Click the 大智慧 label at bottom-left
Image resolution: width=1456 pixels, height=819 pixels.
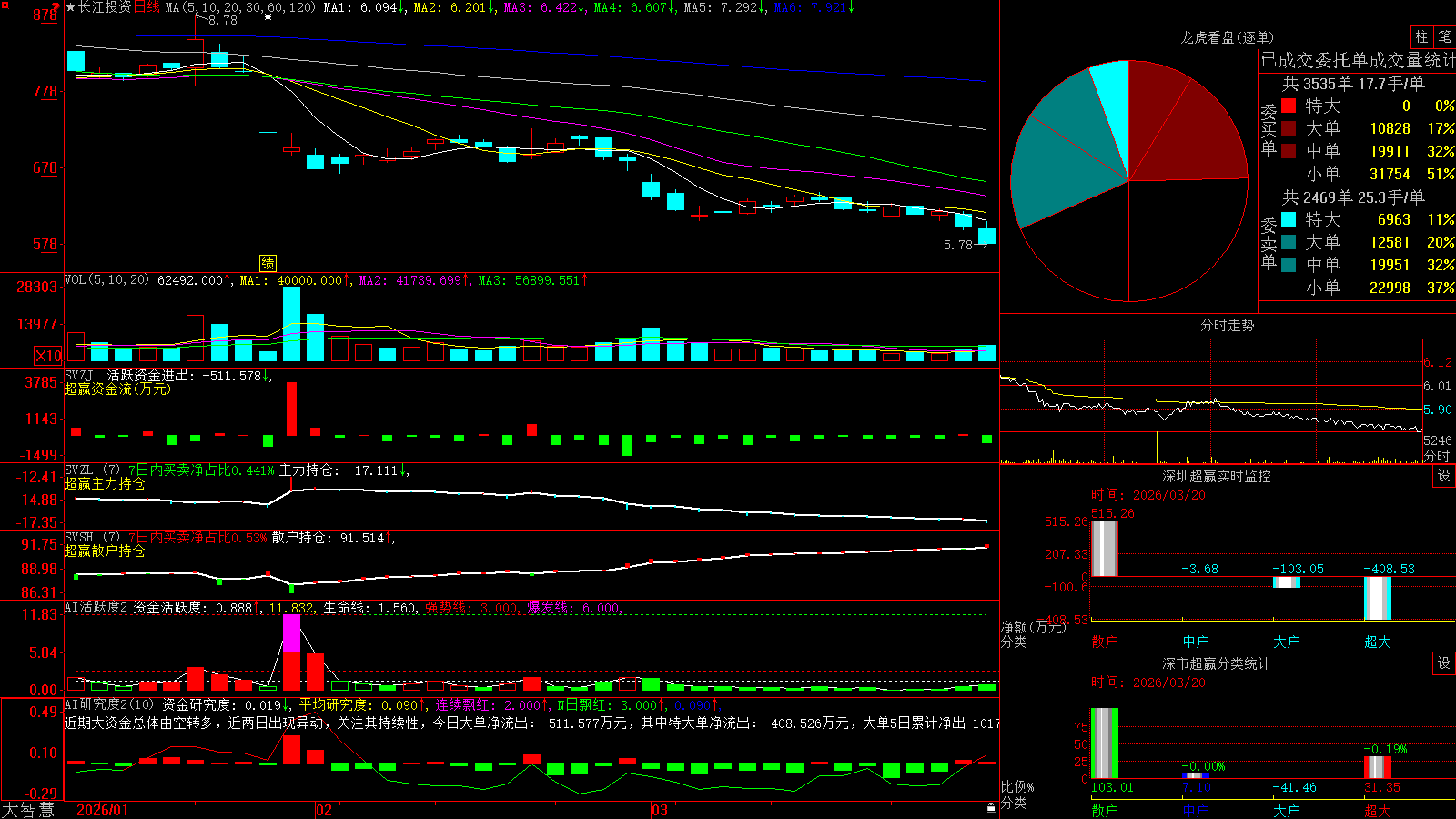click(x=28, y=810)
